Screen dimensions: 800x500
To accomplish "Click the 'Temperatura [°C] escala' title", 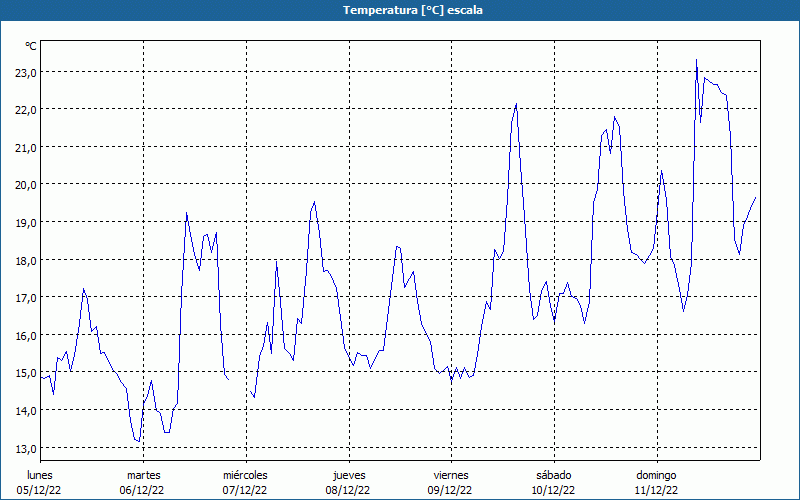I will (413, 10).
